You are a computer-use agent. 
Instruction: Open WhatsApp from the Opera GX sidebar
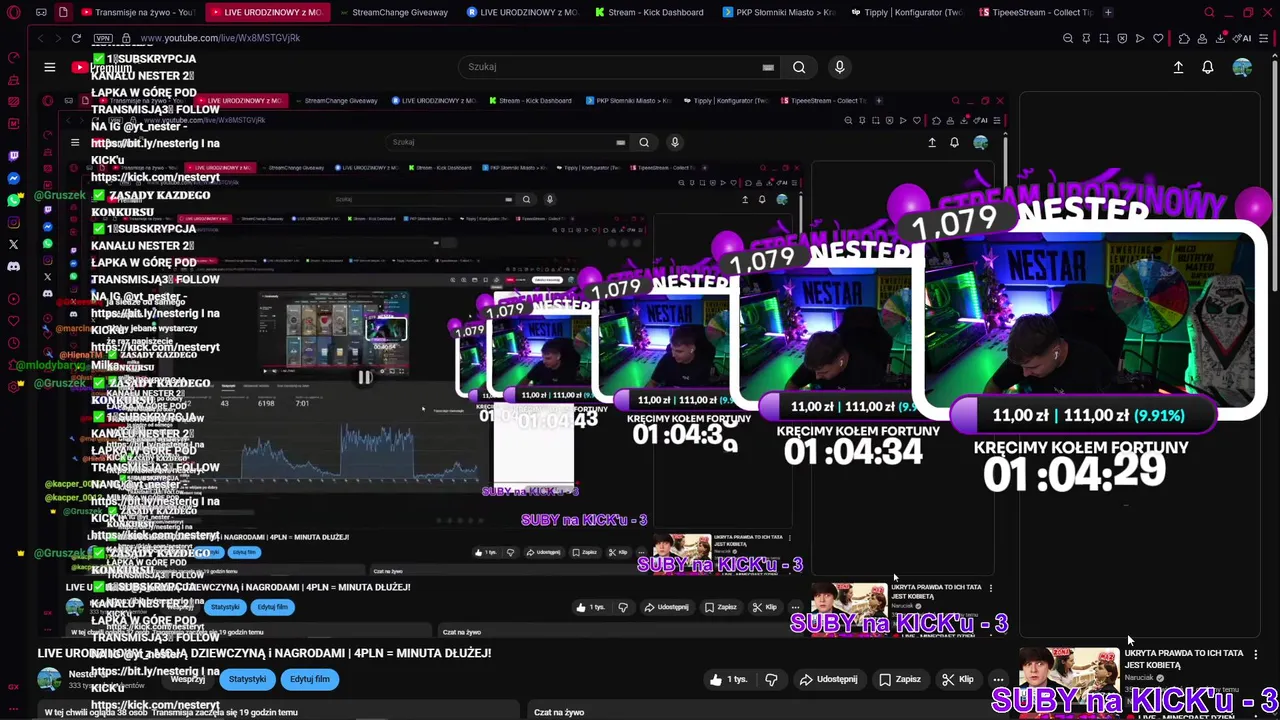click(13, 200)
